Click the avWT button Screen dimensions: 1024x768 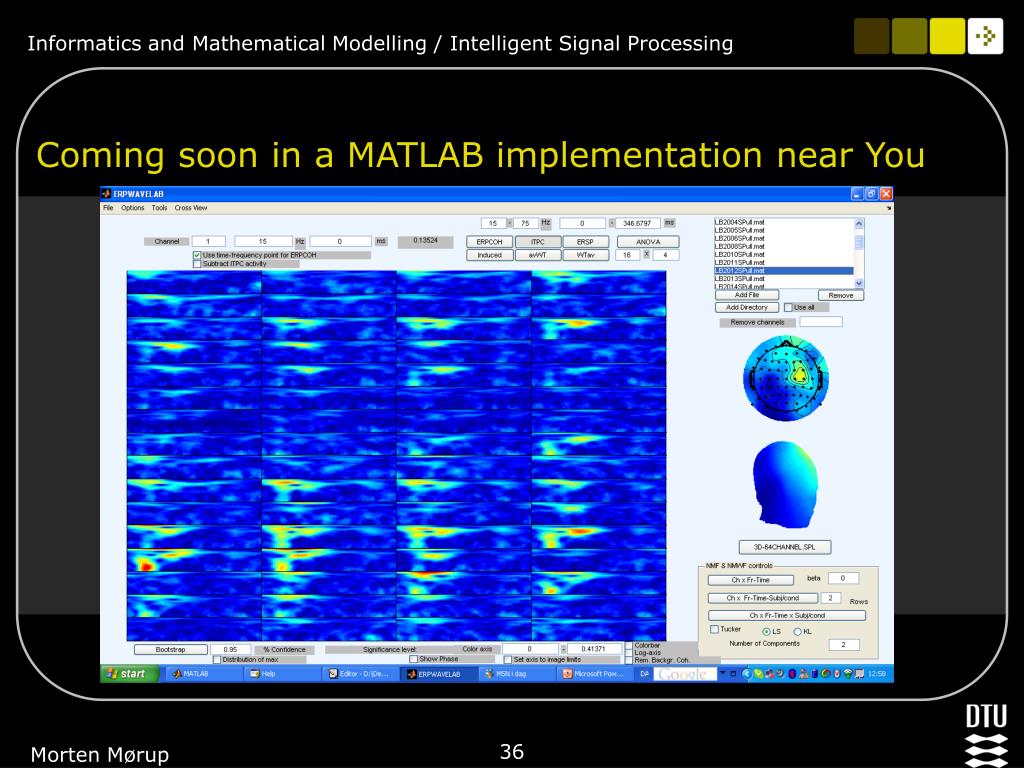537,255
